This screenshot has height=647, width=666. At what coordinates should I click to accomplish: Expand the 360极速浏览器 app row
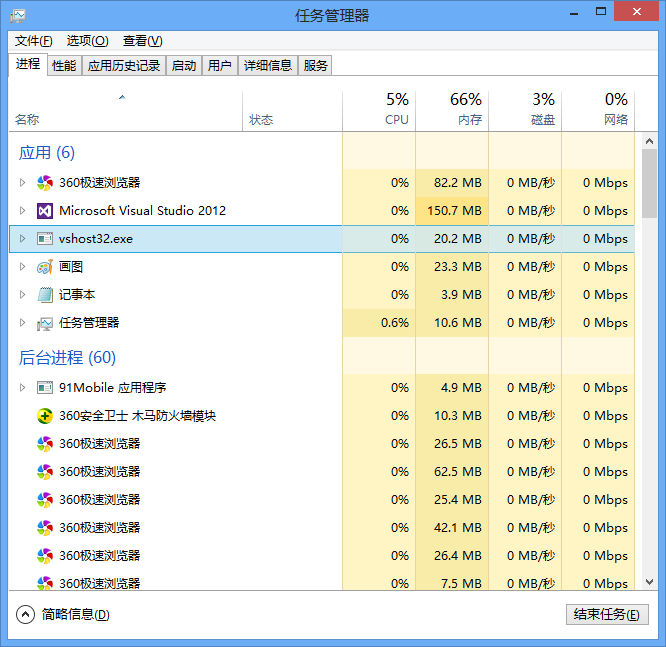click(23, 183)
